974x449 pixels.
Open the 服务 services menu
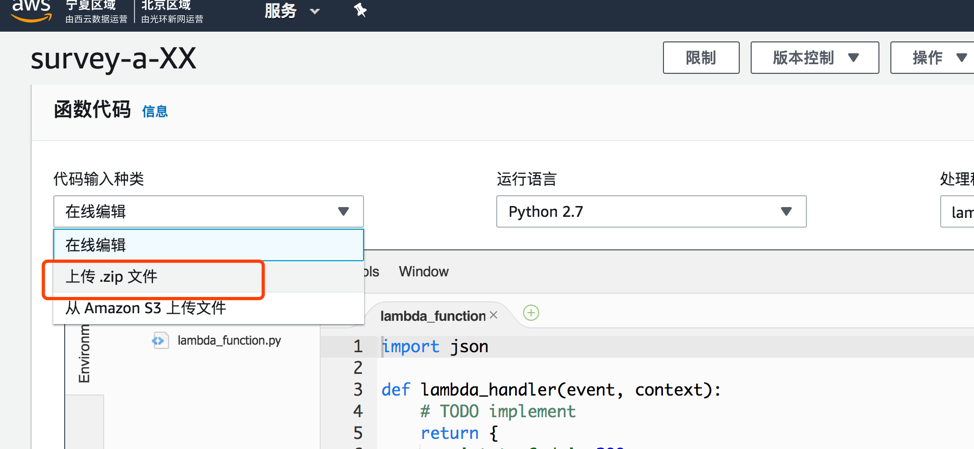tap(292, 11)
